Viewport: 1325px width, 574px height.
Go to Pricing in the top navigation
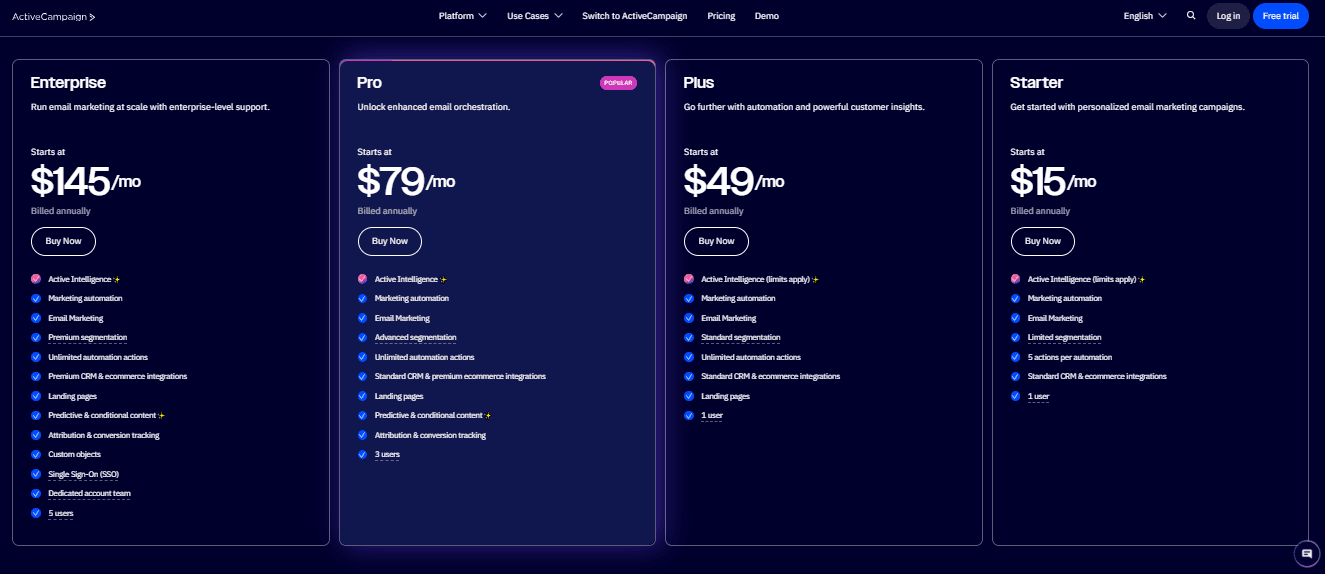721,16
